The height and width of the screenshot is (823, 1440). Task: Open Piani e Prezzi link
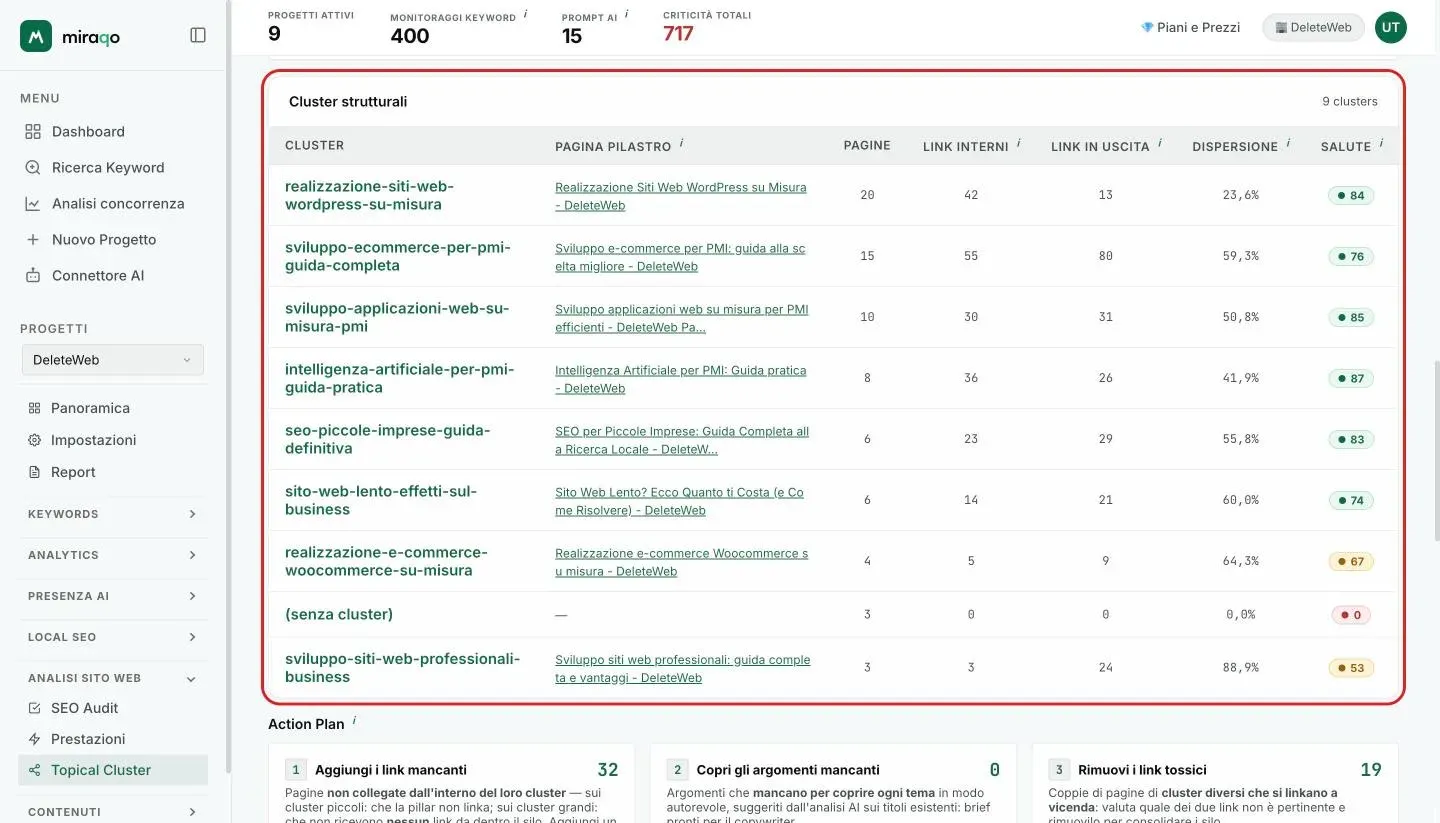tap(1191, 27)
